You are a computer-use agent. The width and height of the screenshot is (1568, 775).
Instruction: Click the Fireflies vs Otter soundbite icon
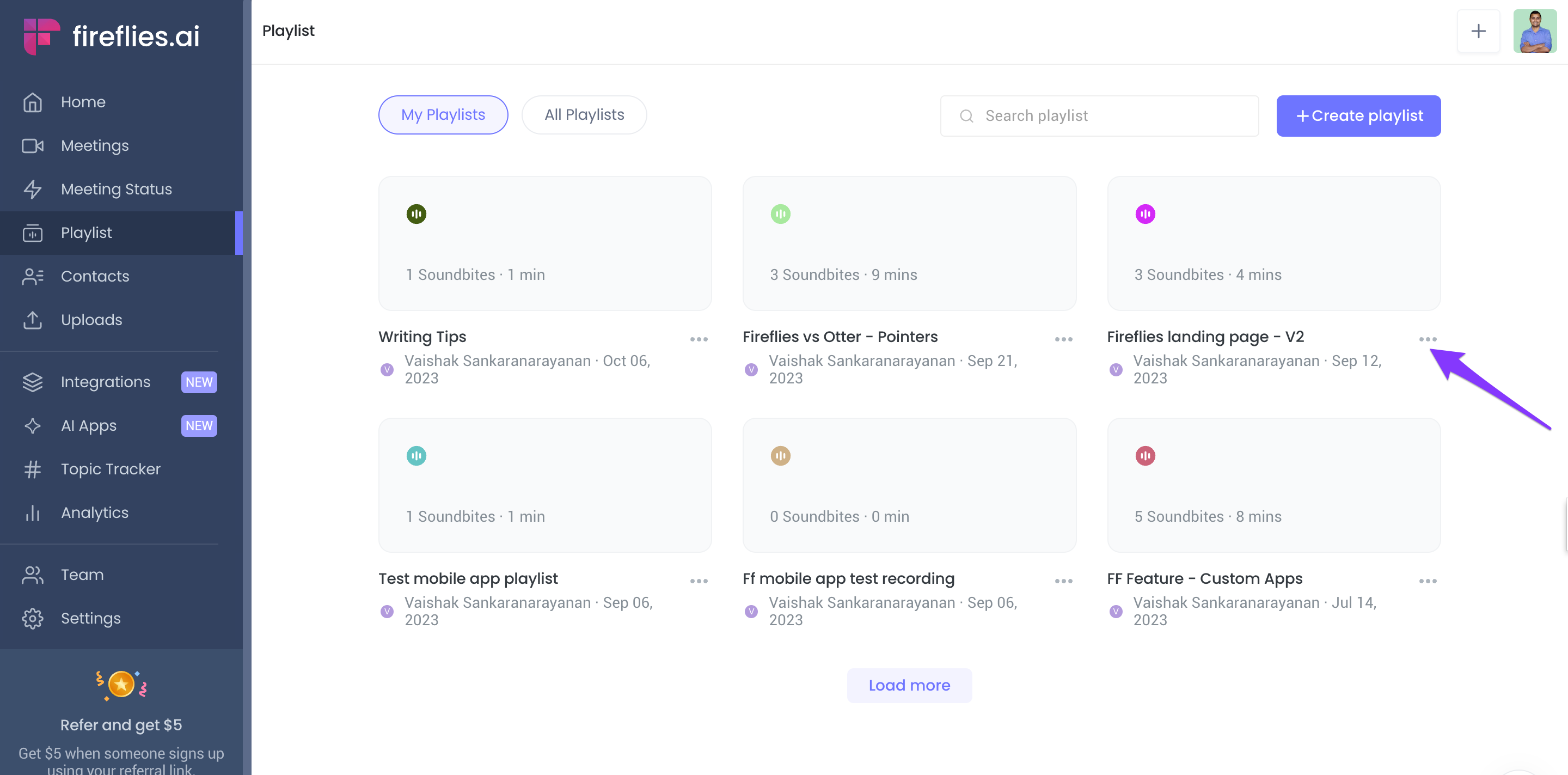pos(780,214)
